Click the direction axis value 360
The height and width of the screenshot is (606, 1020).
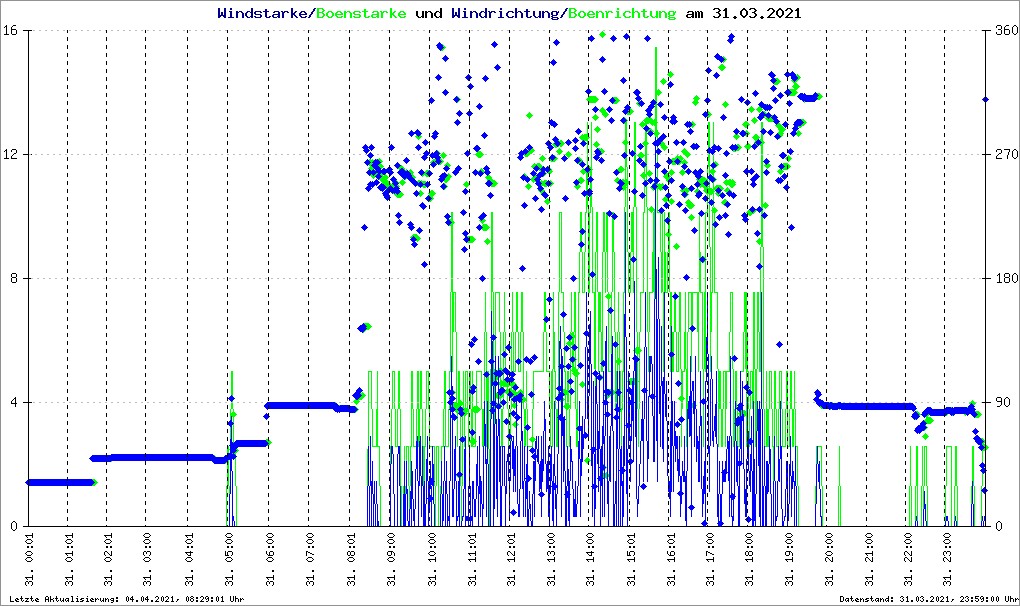tap(1007, 31)
